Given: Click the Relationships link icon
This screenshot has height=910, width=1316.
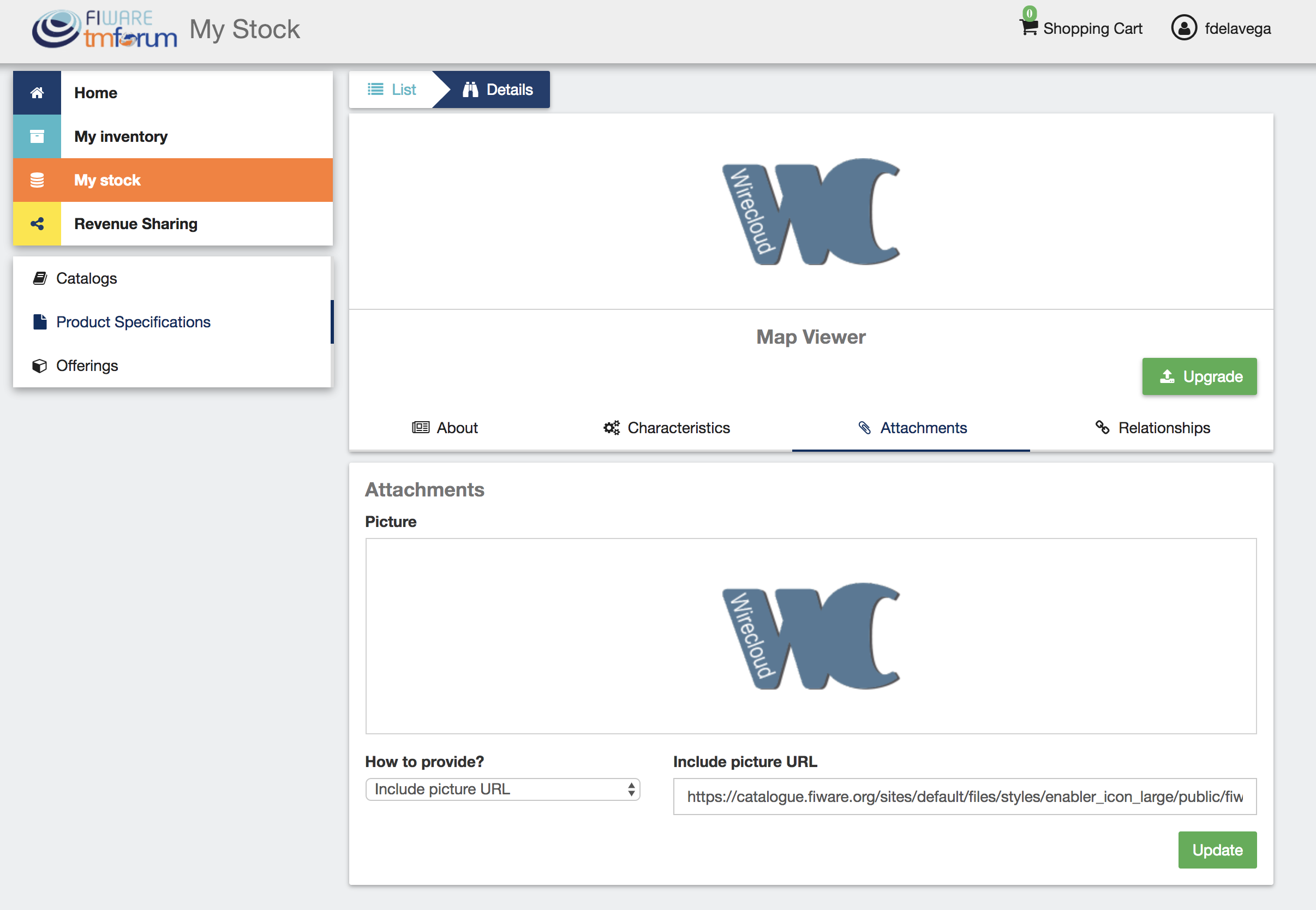Looking at the screenshot, I should [1102, 428].
